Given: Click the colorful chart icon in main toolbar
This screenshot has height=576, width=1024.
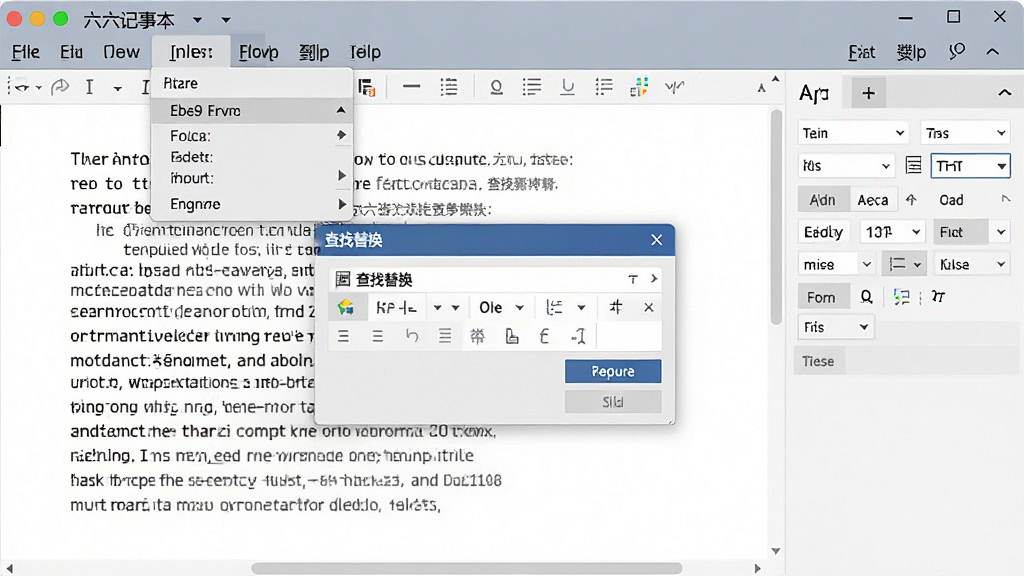Looking at the screenshot, I should coord(639,87).
